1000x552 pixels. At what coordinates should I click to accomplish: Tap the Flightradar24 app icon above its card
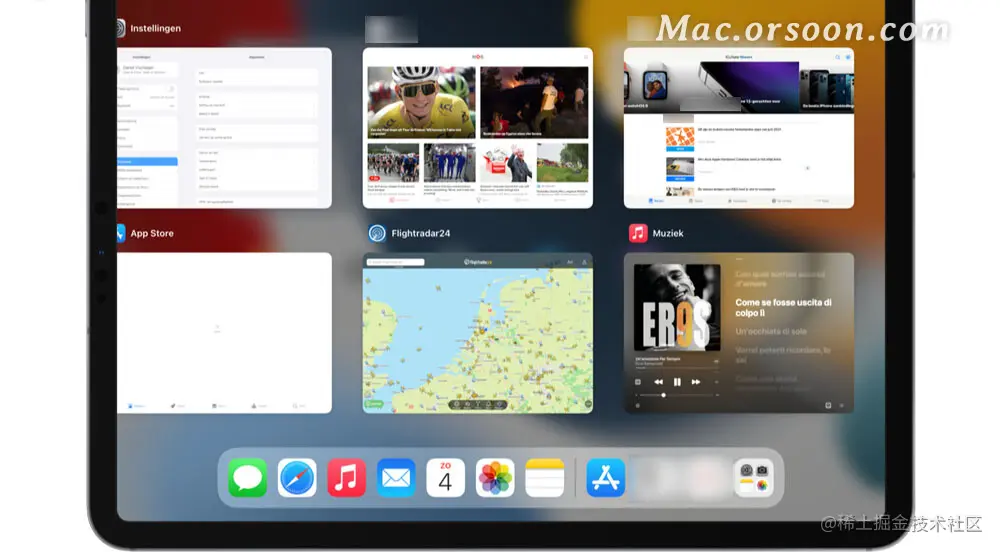pos(377,233)
